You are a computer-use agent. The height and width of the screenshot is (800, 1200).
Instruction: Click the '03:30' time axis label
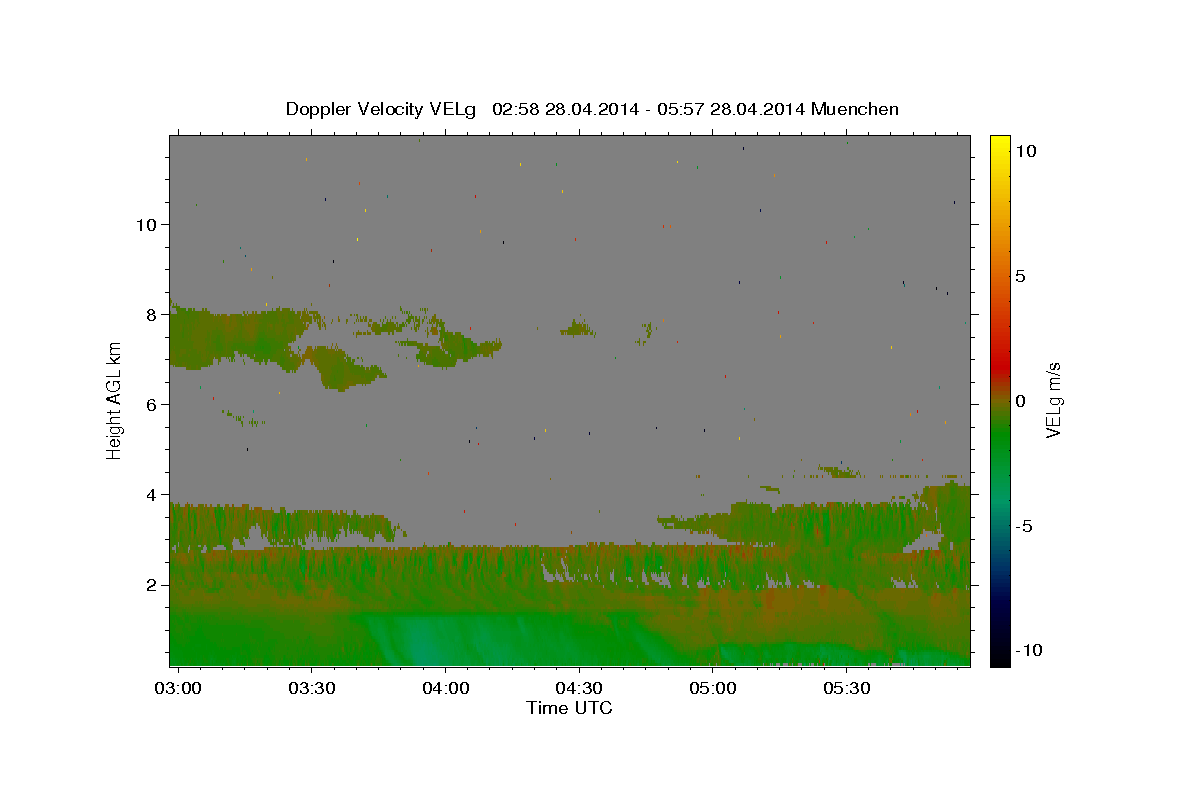pyautogui.click(x=311, y=688)
